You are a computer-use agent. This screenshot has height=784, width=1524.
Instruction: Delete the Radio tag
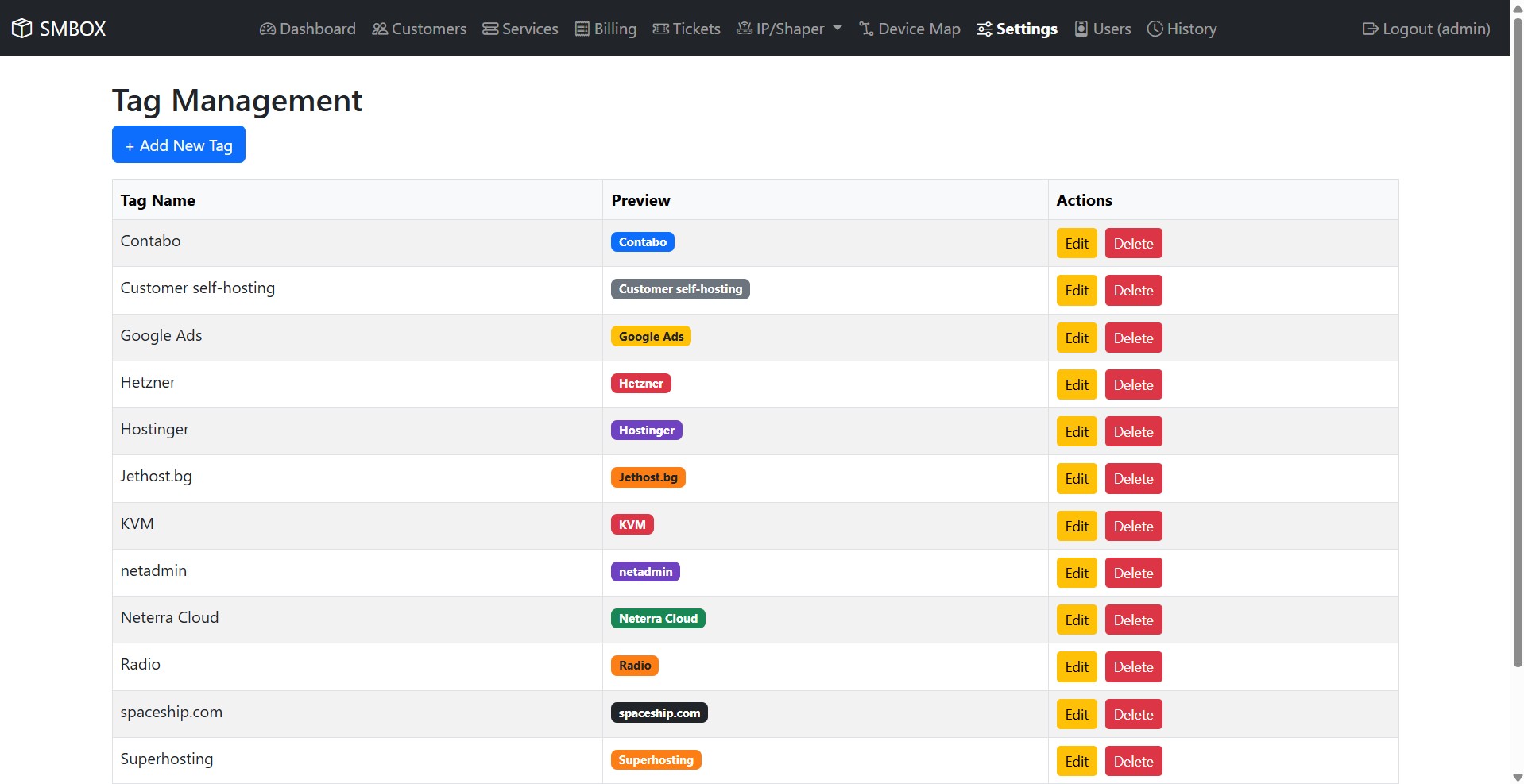(x=1133, y=666)
